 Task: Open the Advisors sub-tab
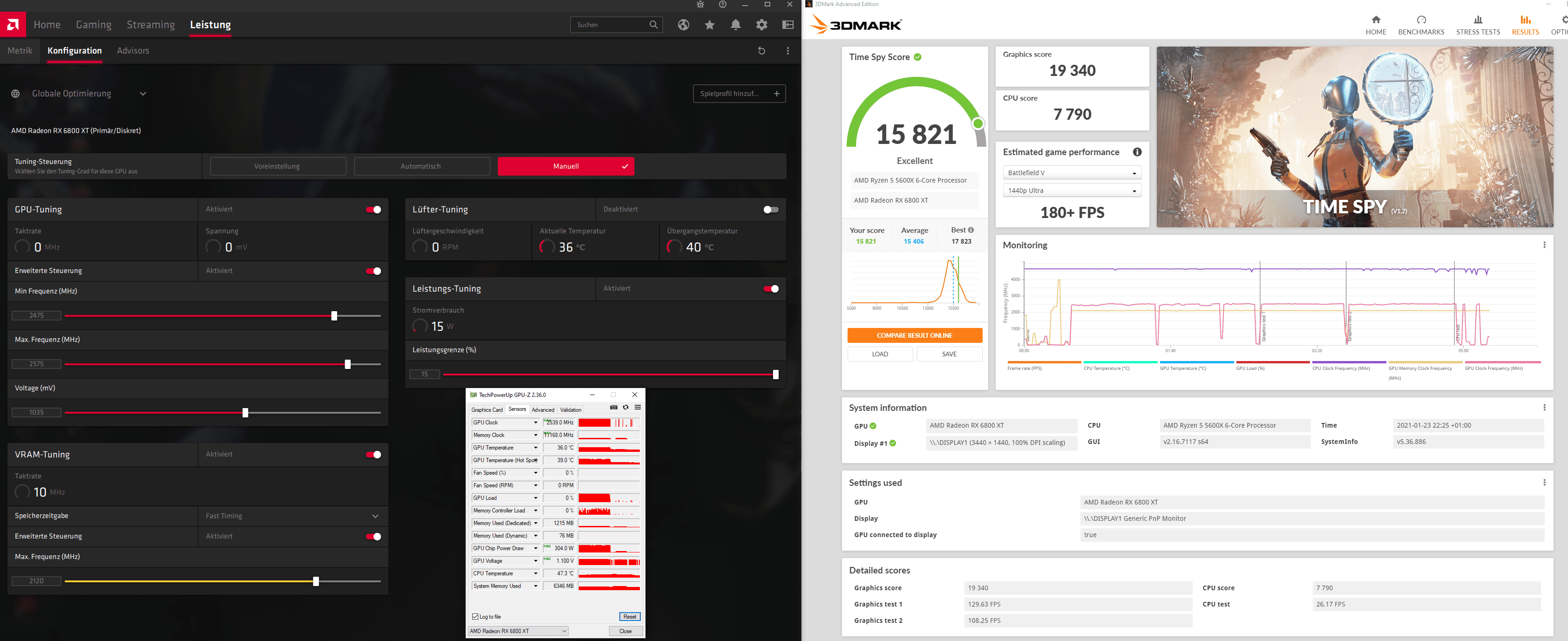pos(133,50)
